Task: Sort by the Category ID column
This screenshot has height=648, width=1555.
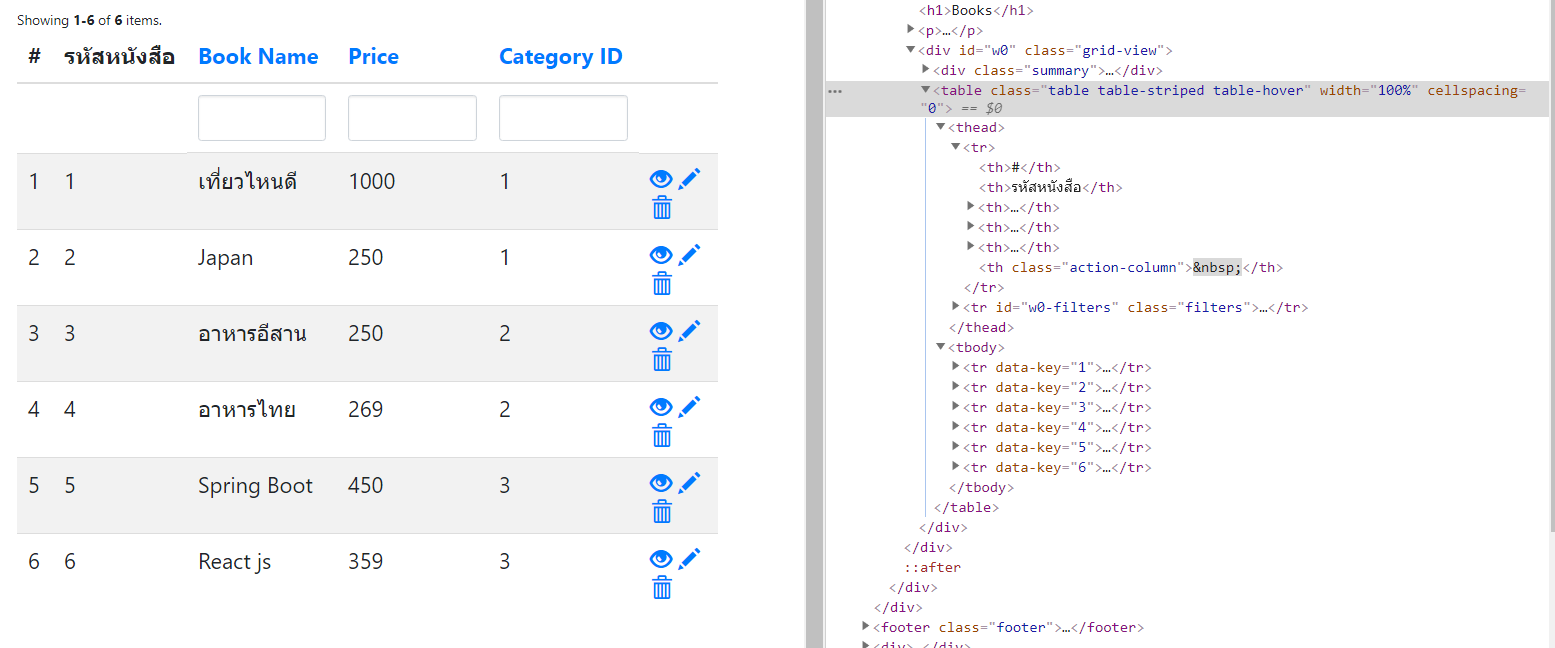Action: 560,56
